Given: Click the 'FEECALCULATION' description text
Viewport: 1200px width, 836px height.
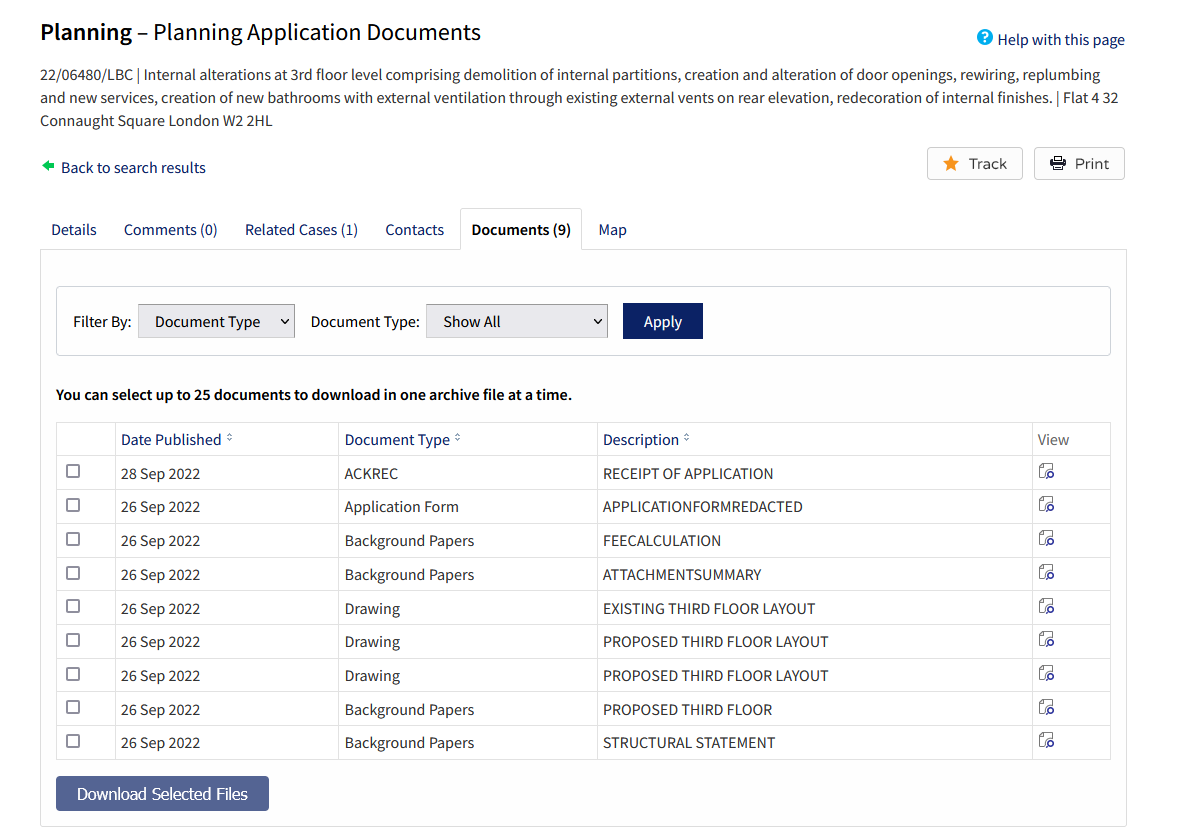Looking at the screenshot, I should (662, 541).
